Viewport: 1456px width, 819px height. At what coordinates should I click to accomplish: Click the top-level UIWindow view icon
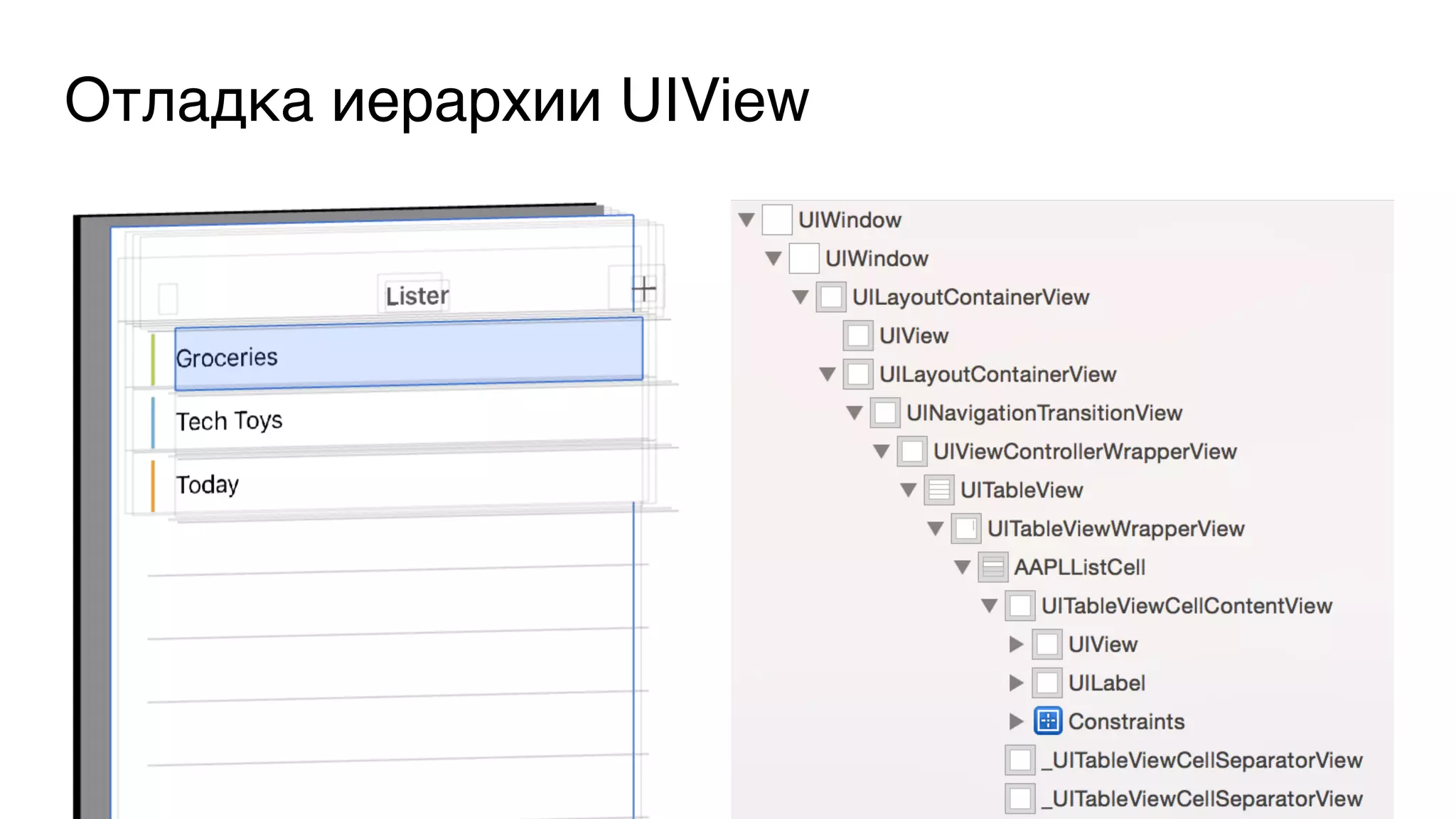click(777, 220)
